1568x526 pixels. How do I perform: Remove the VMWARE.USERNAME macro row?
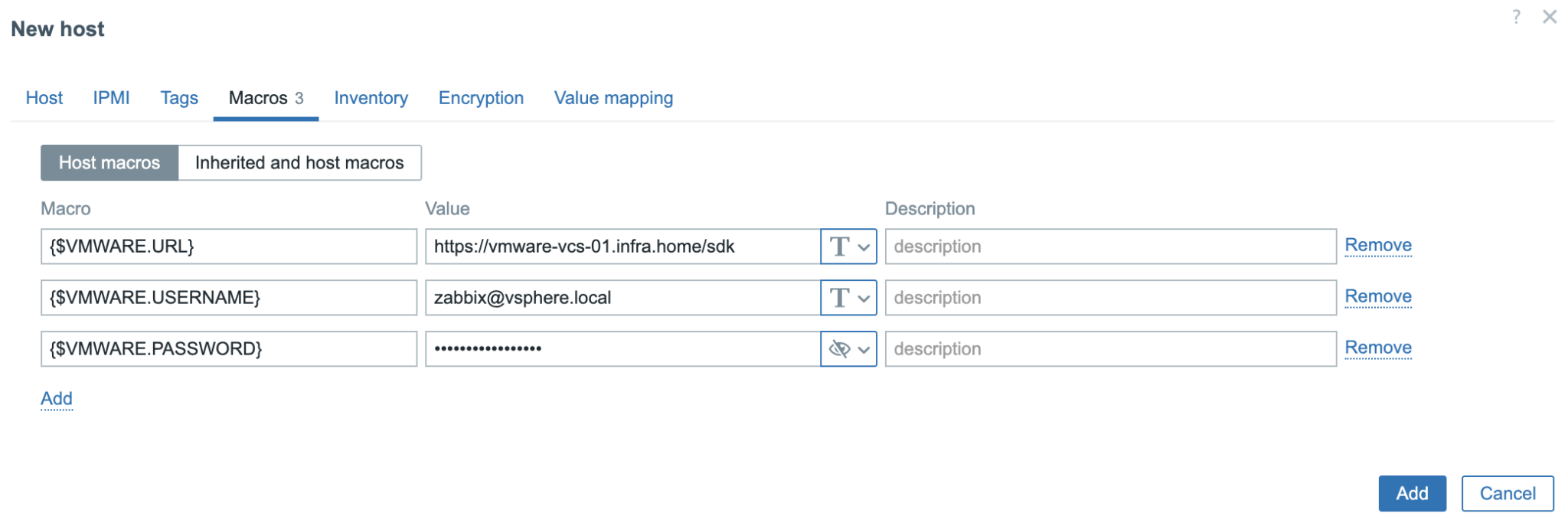[x=1378, y=296]
